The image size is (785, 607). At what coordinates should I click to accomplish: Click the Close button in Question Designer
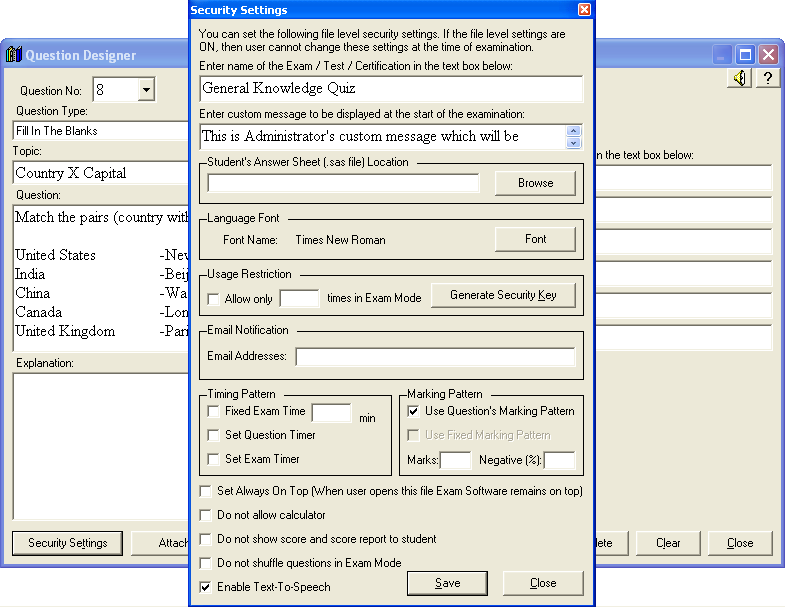(x=740, y=543)
